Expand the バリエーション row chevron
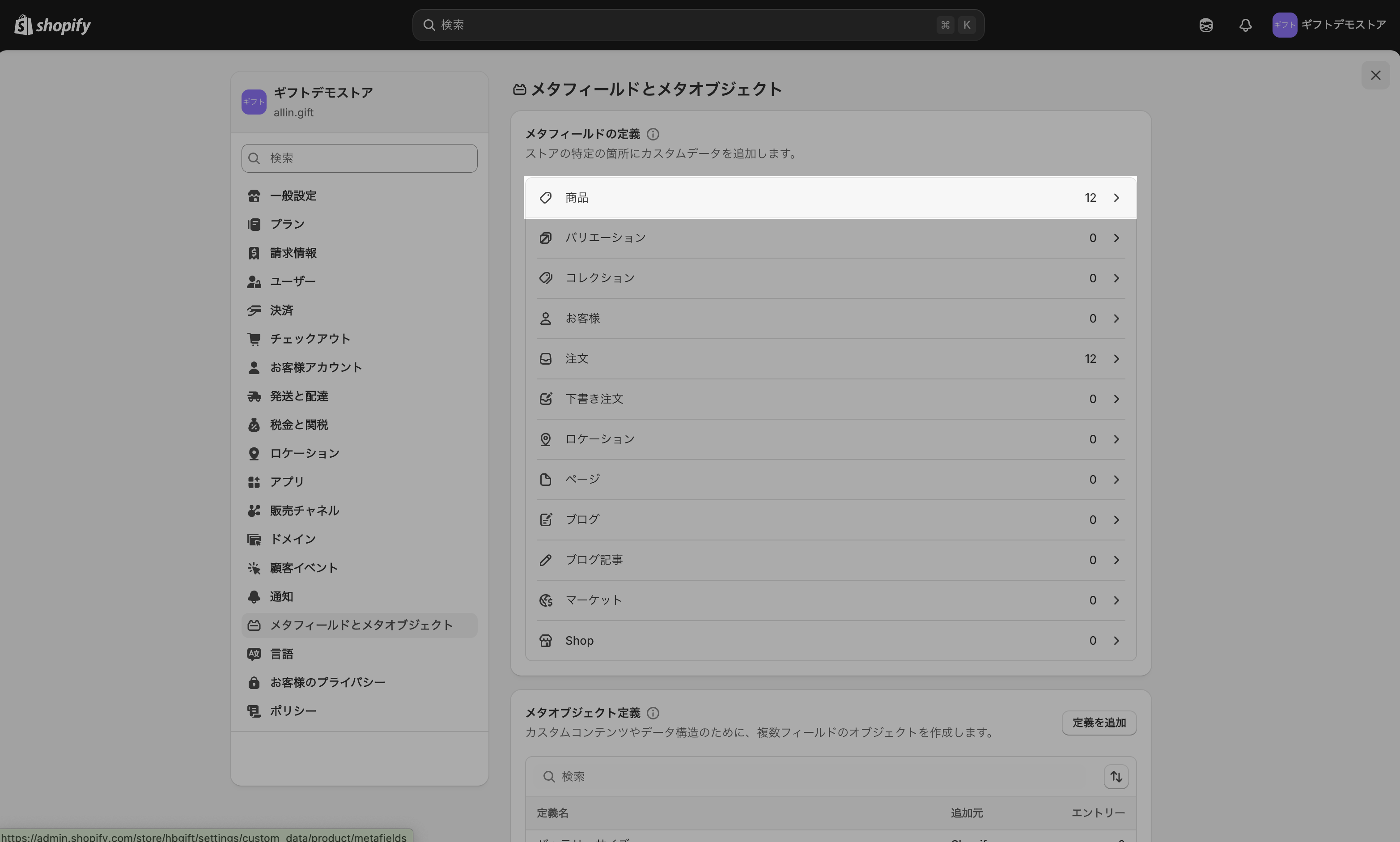 click(1116, 238)
